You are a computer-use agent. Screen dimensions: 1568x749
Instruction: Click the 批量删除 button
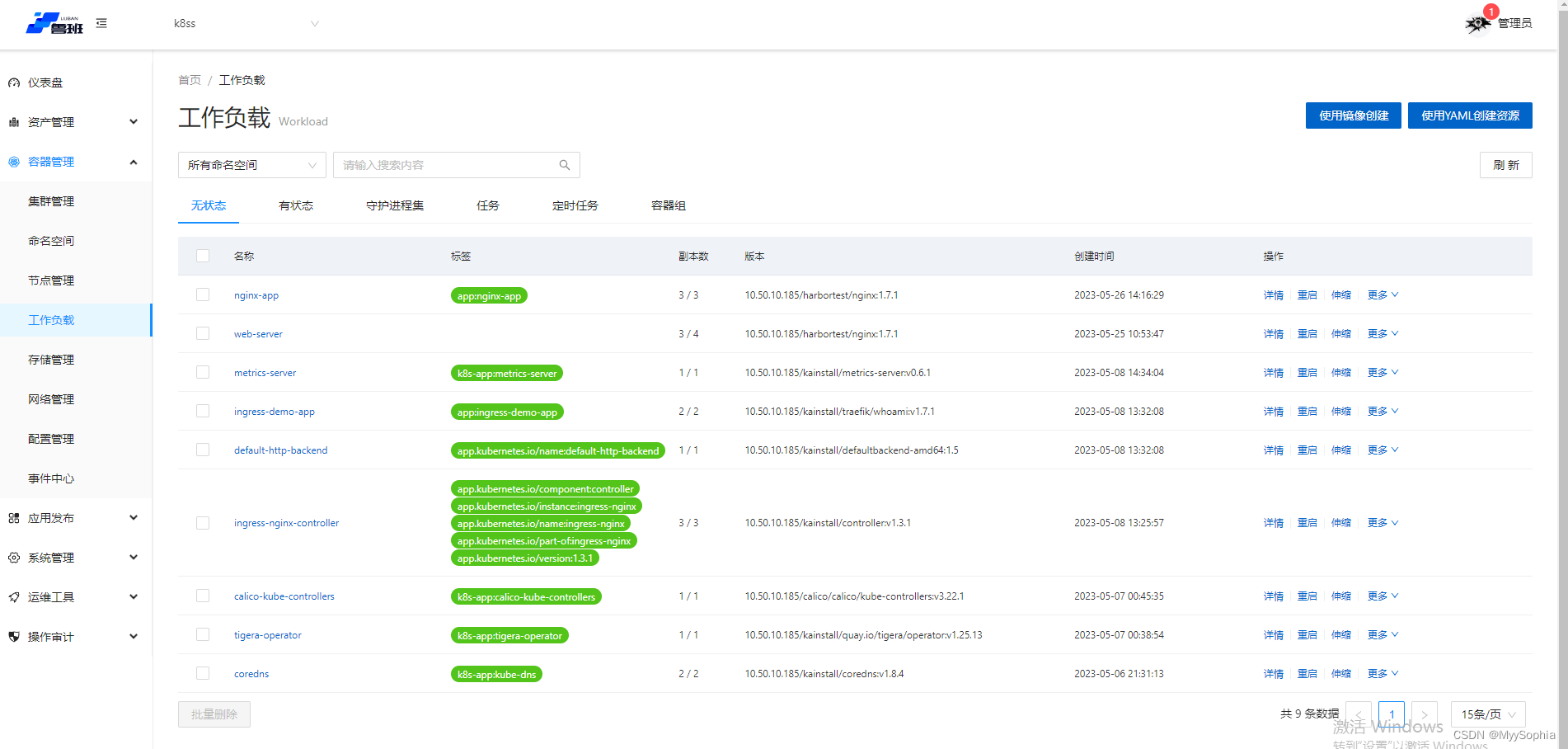point(214,714)
